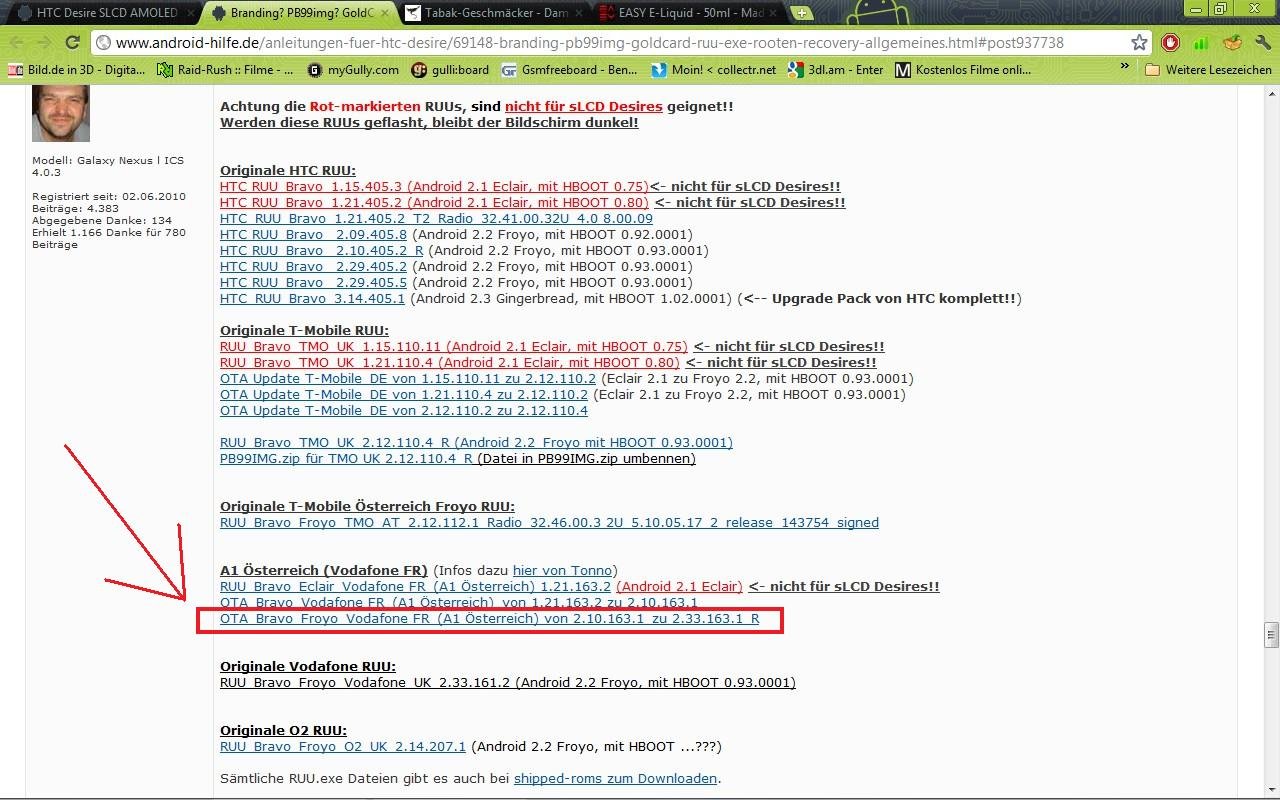Image resolution: width=1280 pixels, height=800 pixels.
Task: Open RUU Bravo Eclair Vodafone FR 1.21.163.2 link
Action: (x=415, y=586)
